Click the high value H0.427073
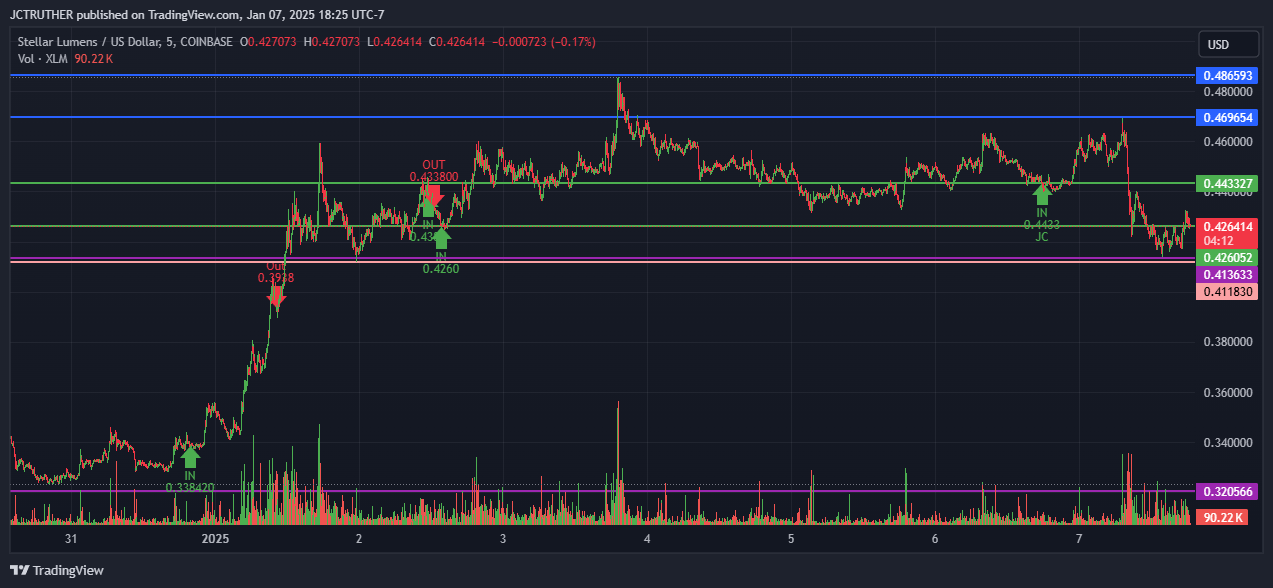The height and width of the screenshot is (588, 1273). pos(332,42)
